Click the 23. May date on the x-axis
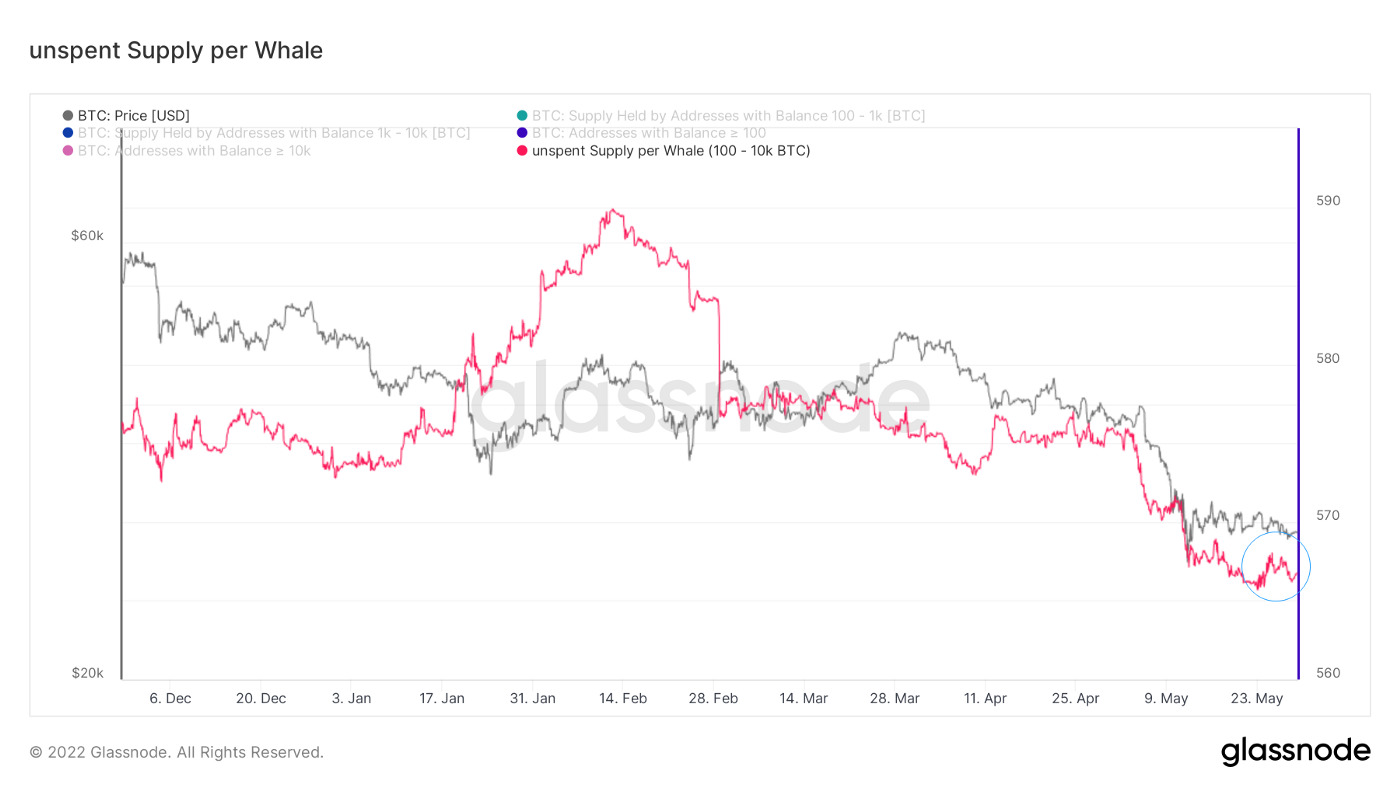1400x787 pixels. click(1256, 698)
